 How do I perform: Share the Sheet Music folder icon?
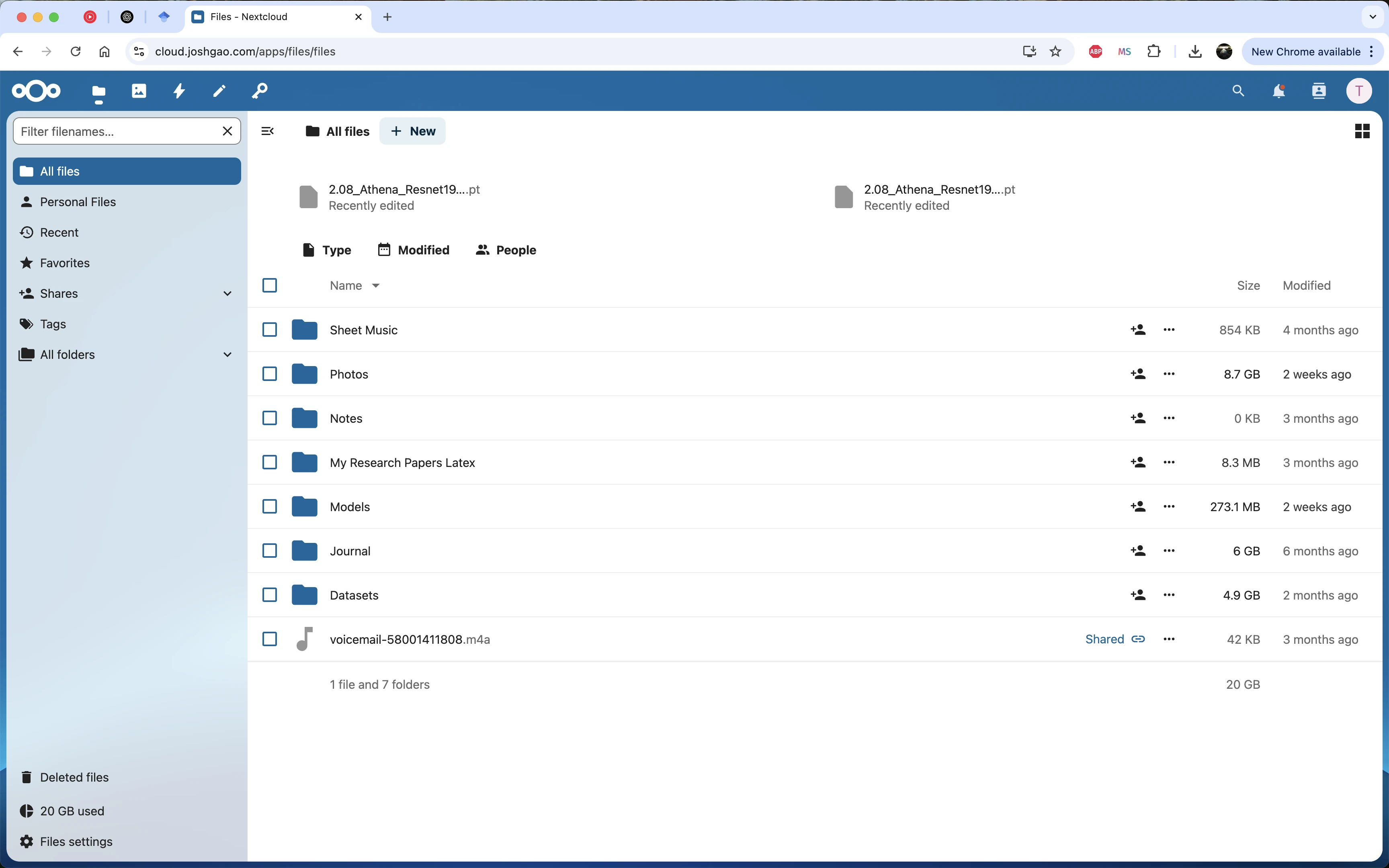coord(1137,330)
